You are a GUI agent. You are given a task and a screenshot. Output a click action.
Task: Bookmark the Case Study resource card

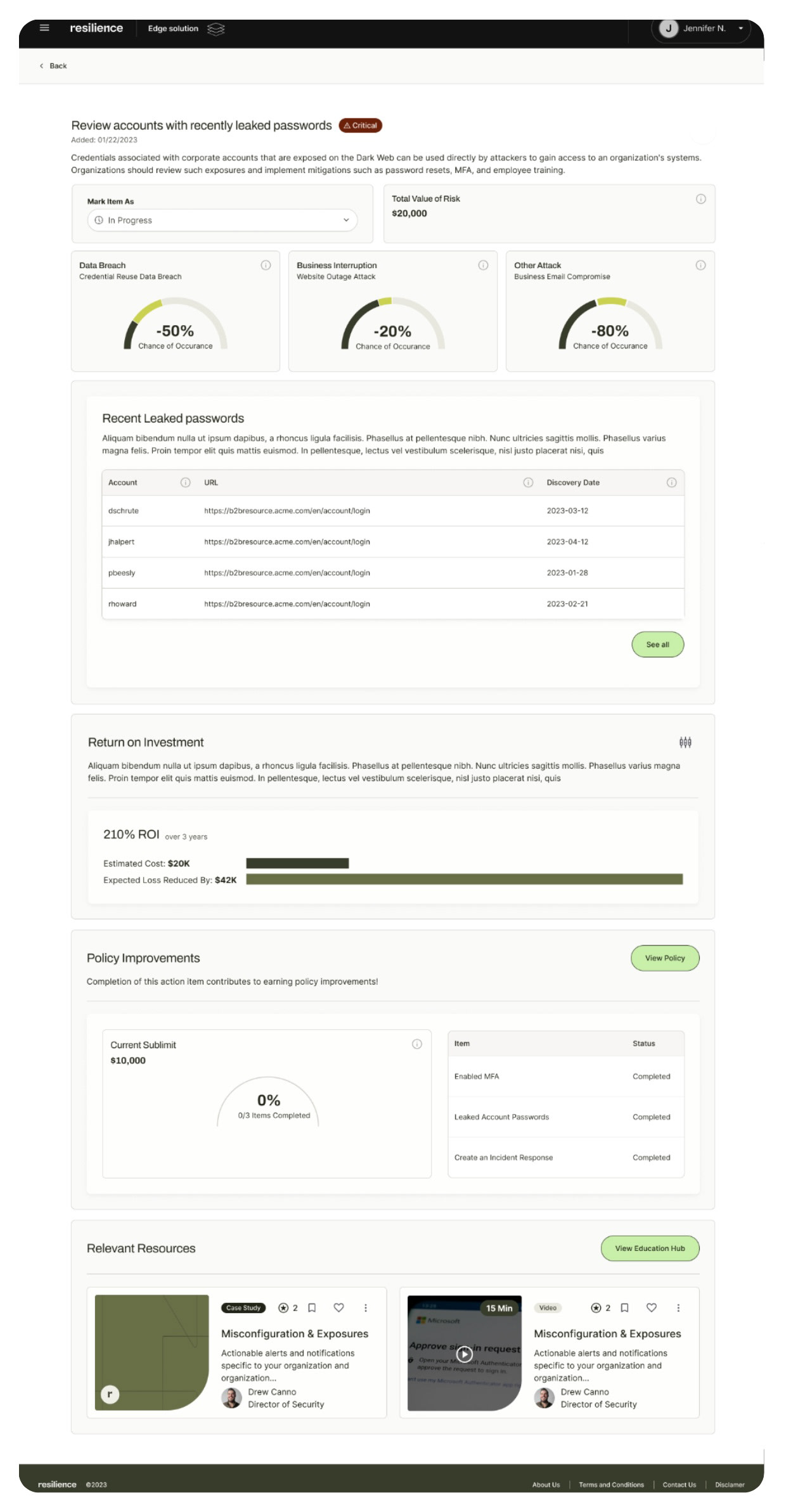click(312, 1308)
